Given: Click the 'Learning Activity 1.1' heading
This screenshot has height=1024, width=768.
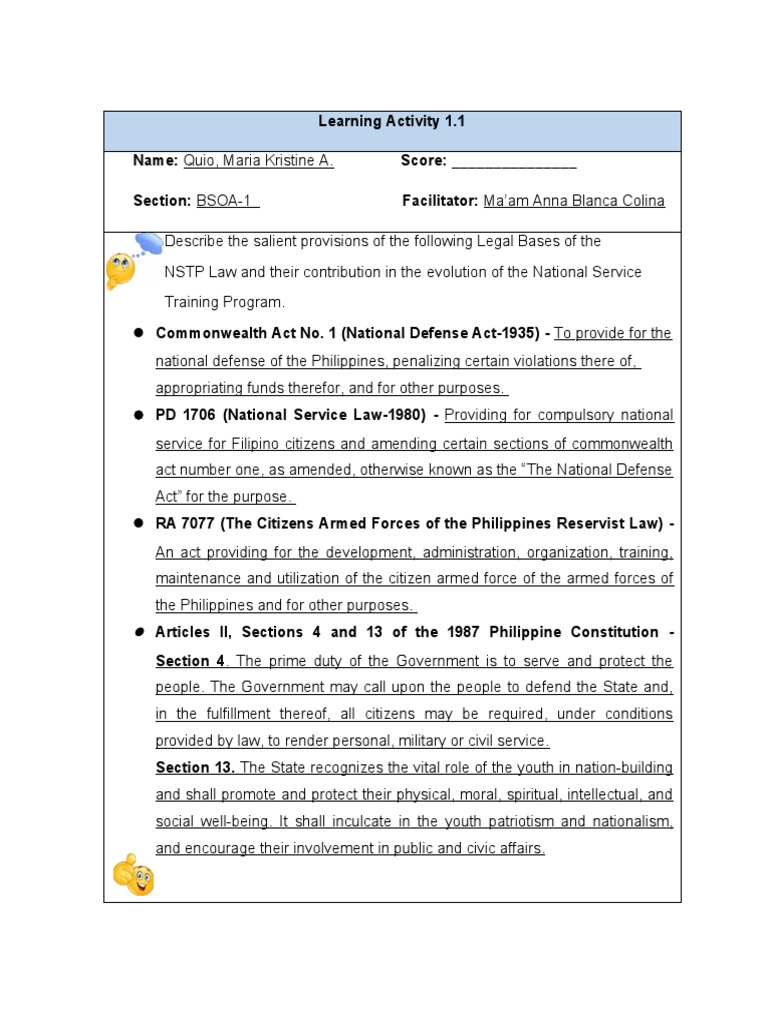Looking at the screenshot, I should point(391,121).
